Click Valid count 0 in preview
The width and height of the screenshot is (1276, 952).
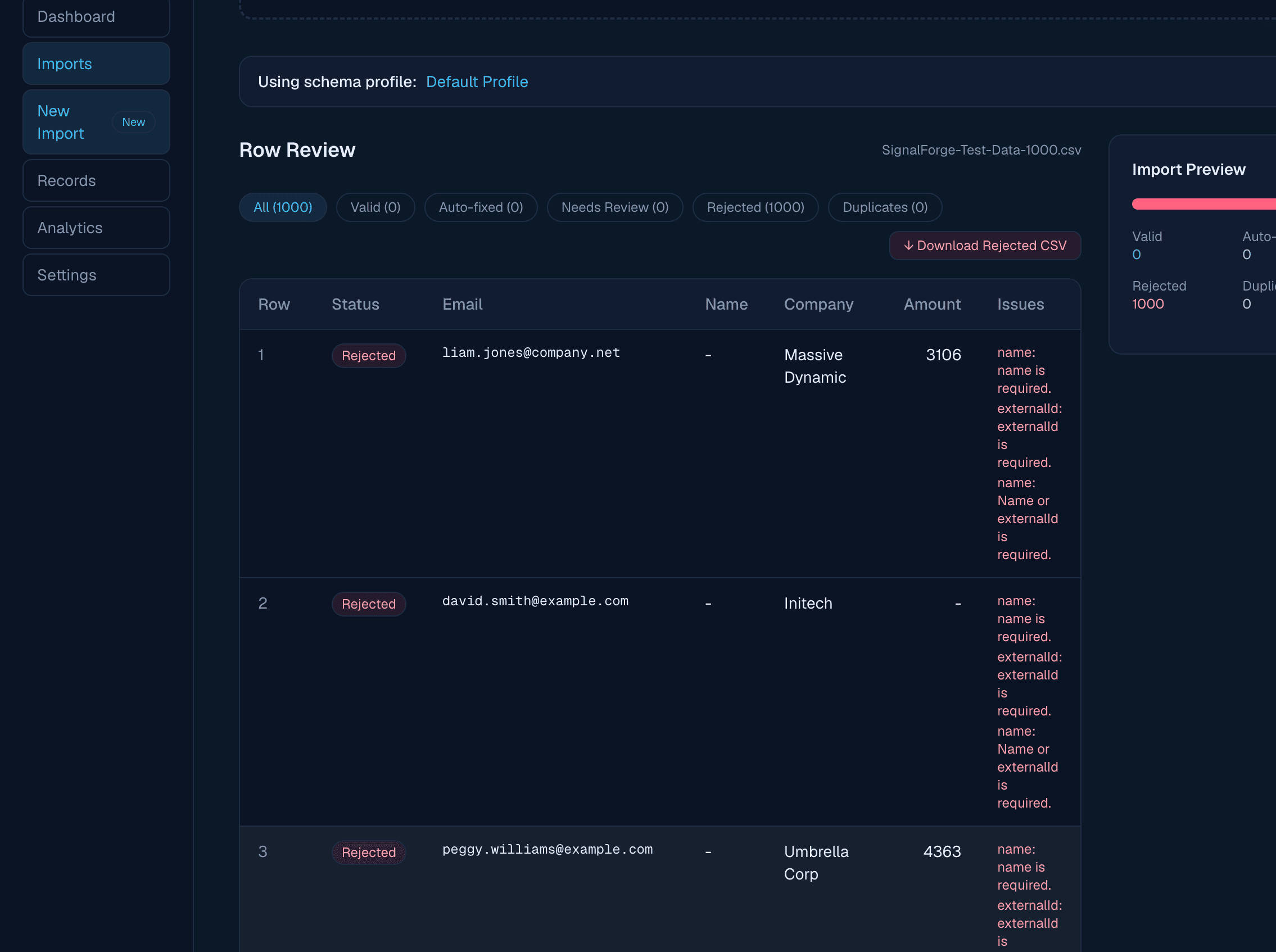[1136, 255]
